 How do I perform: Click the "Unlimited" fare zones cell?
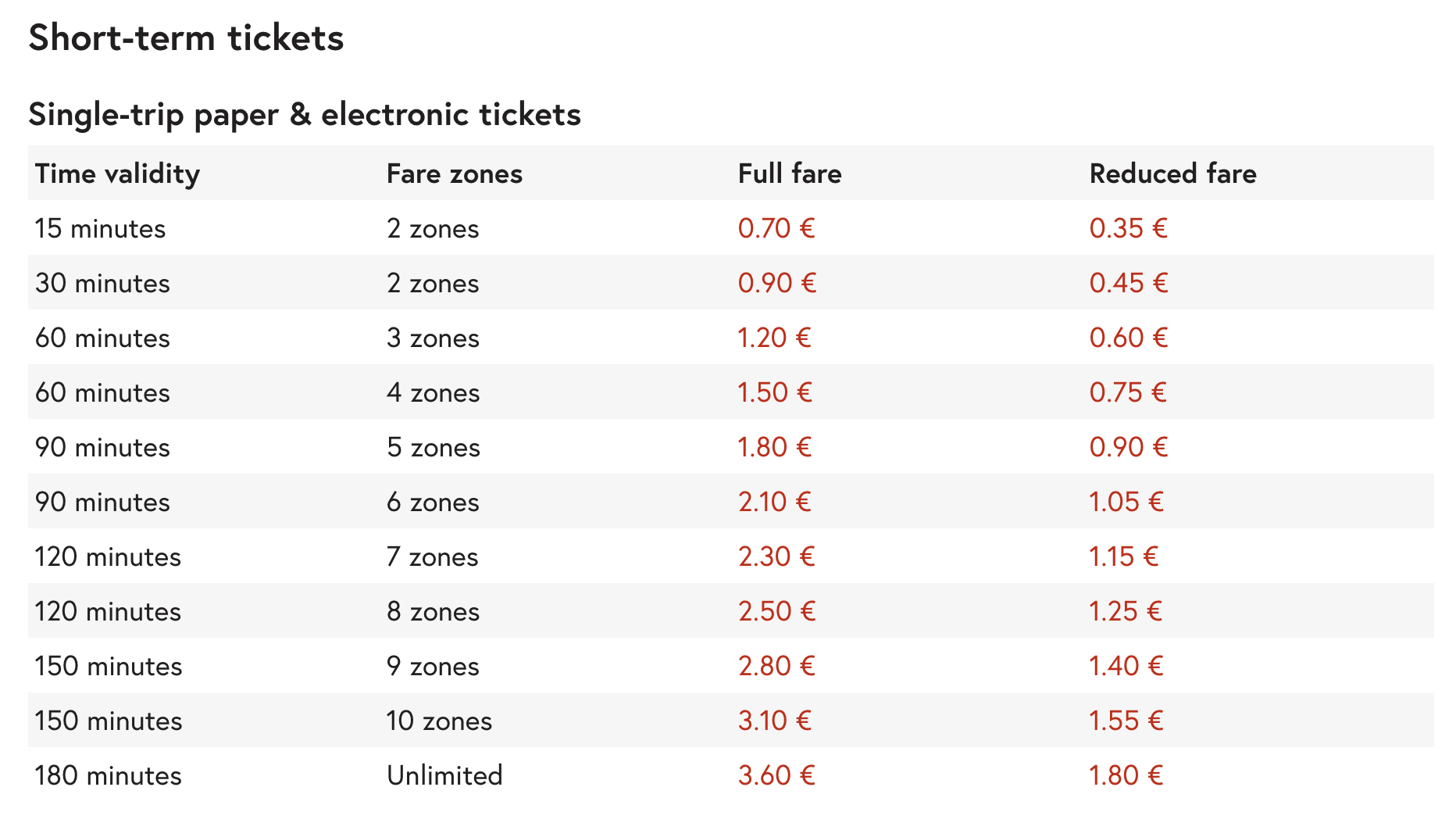click(444, 775)
